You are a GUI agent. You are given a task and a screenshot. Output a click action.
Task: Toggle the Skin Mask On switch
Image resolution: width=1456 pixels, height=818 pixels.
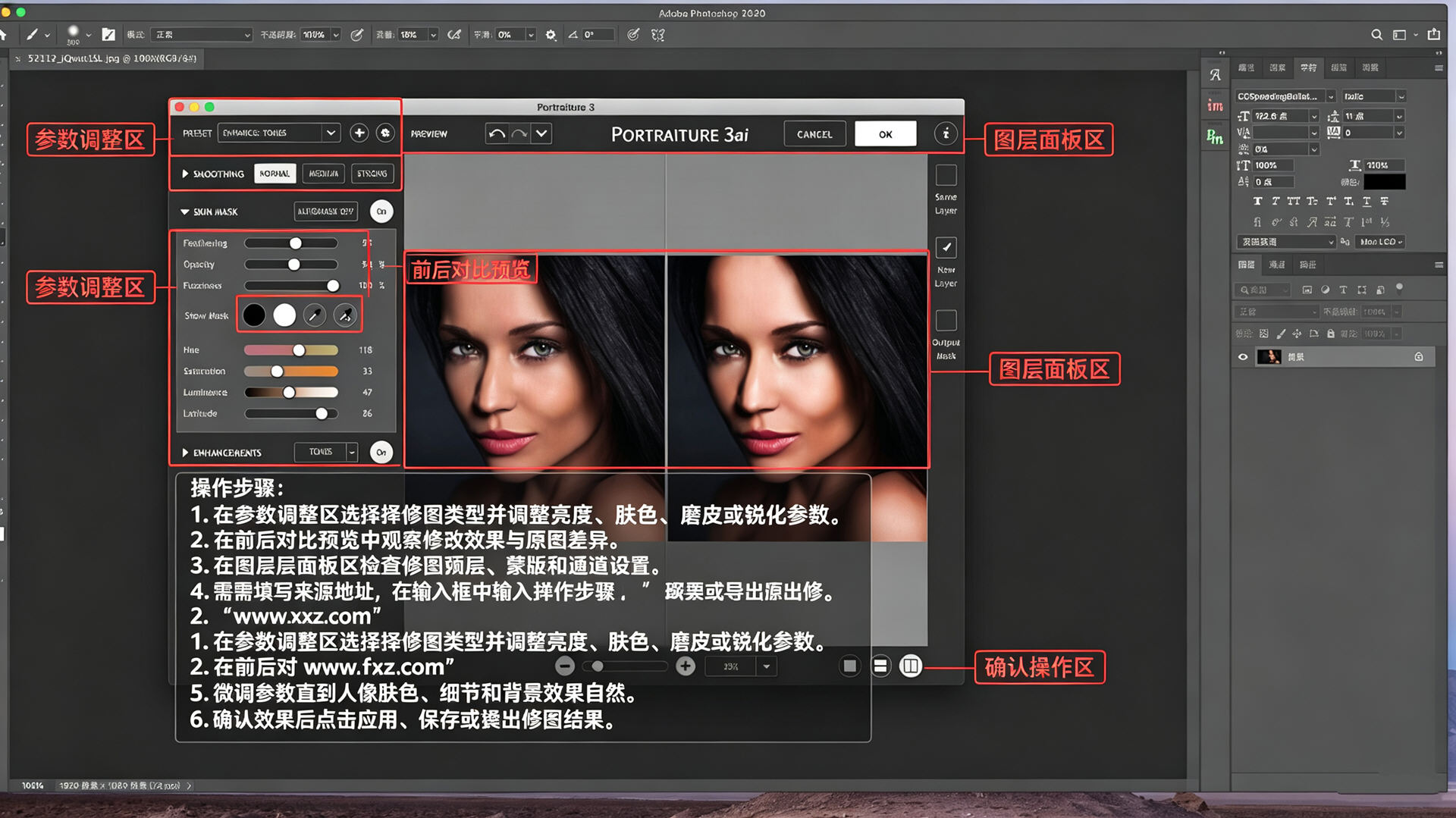381,212
